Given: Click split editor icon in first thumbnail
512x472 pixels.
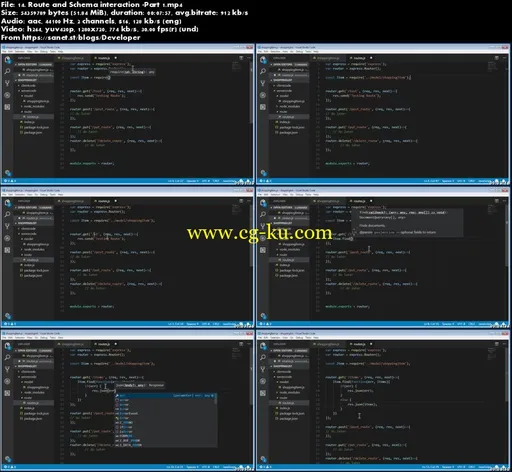Looking at the screenshot, I should 241,58.
